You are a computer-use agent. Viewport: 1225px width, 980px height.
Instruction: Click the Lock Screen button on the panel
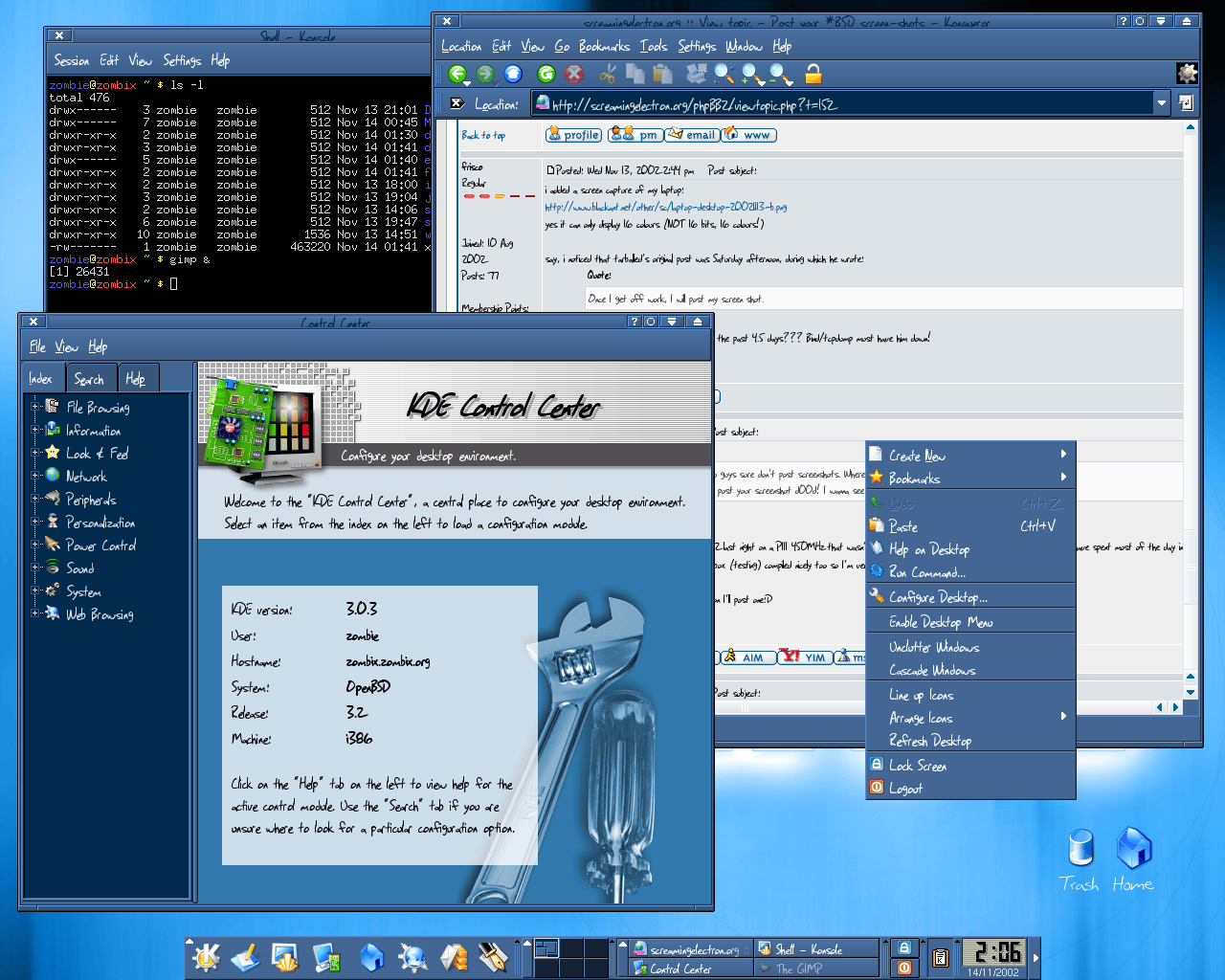pyautogui.click(x=903, y=947)
